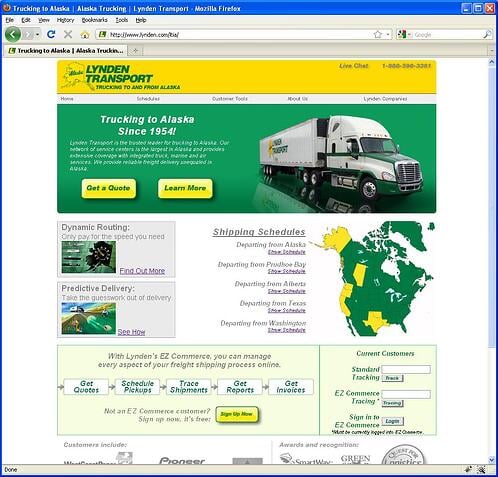This screenshot has width=498, height=477.
Task: Click the Get Invoices step box
Action: pos(291,387)
